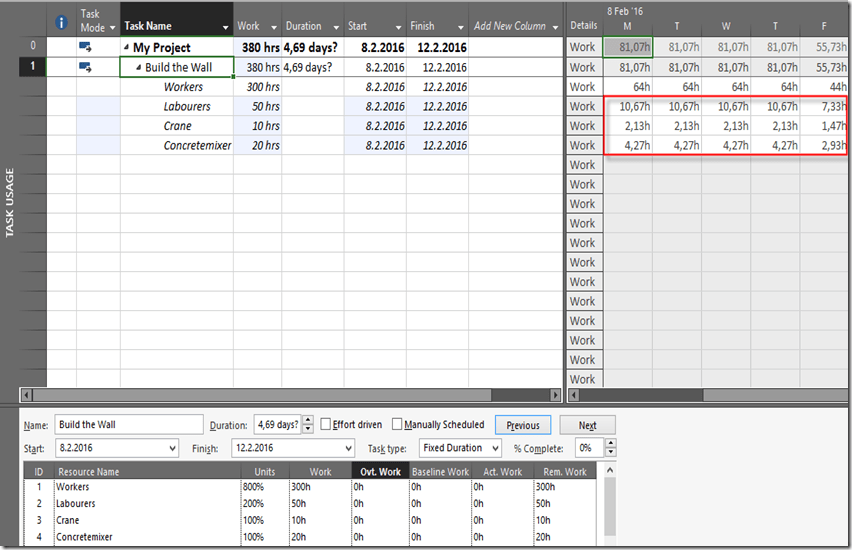Check the Manually Scheduled checkbox

(398, 425)
